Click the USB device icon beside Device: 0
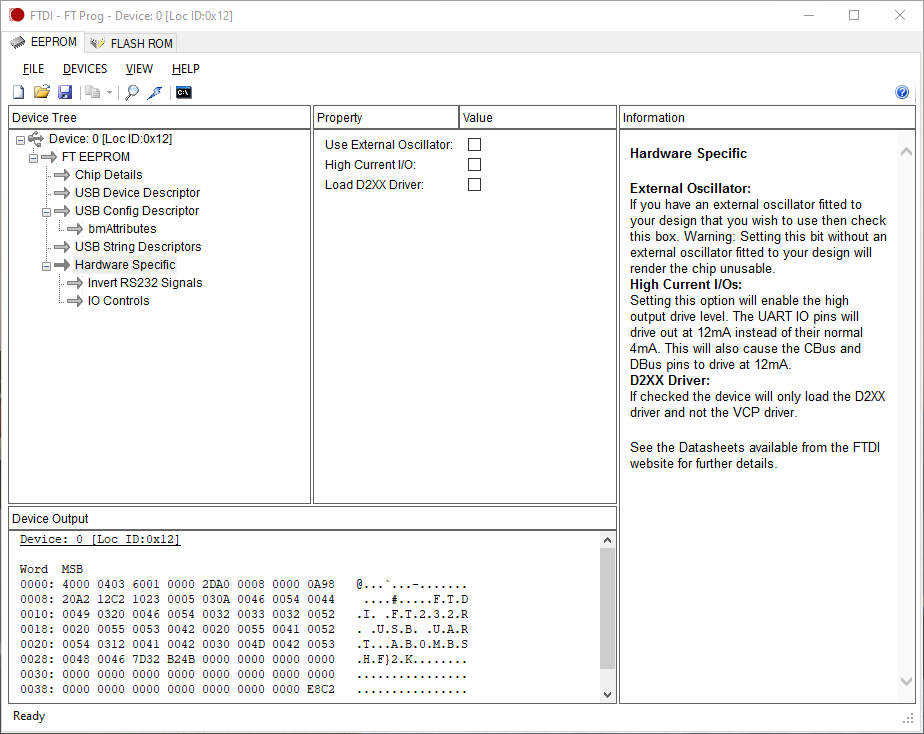The image size is (924, 734). (36, 139)
